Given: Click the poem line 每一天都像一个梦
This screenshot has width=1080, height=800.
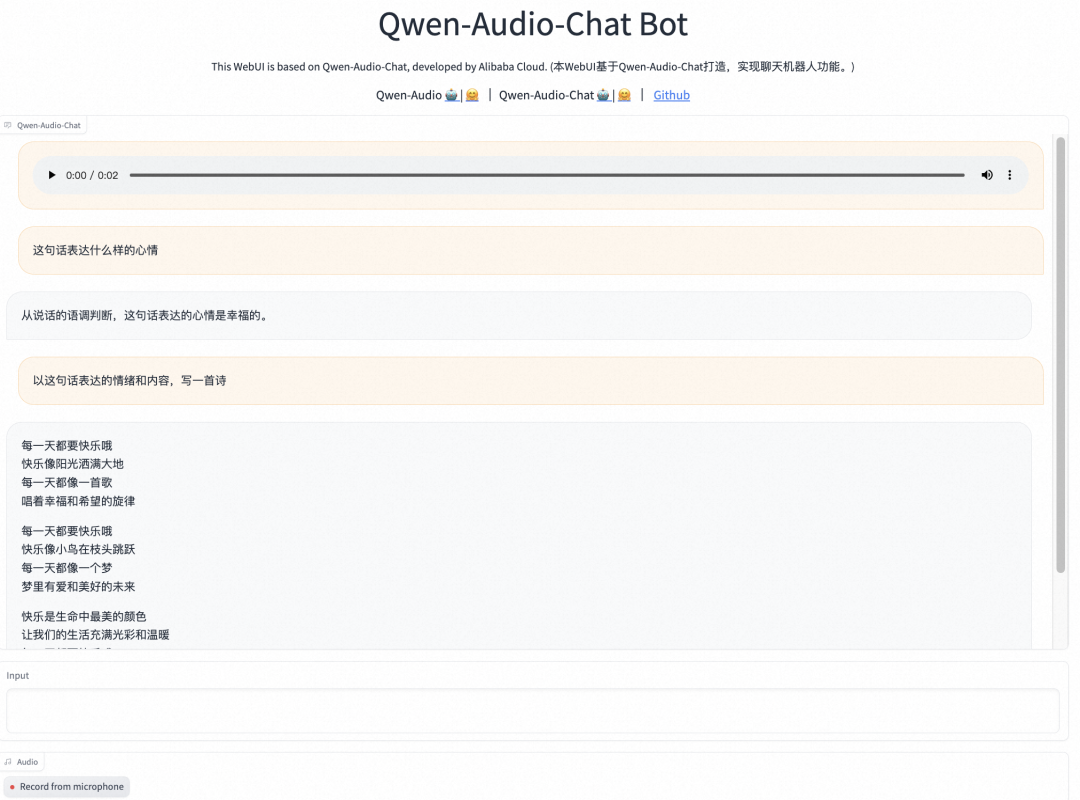Looking at the screenshot, I should (67, 568).
